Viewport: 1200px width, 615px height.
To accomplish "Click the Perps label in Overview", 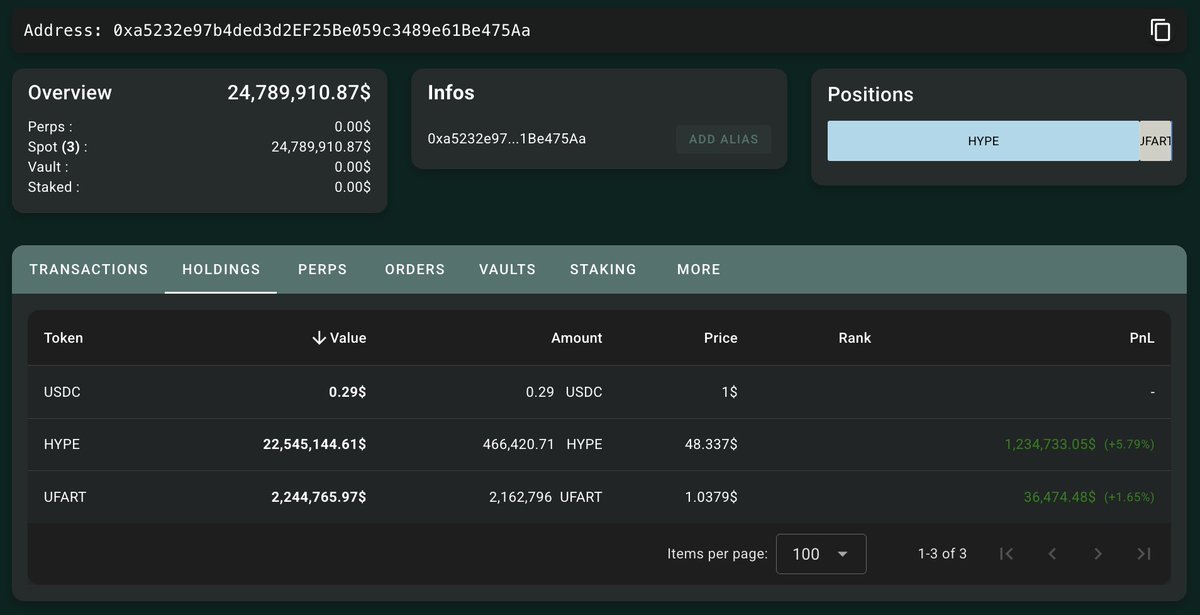I will 50,127.
